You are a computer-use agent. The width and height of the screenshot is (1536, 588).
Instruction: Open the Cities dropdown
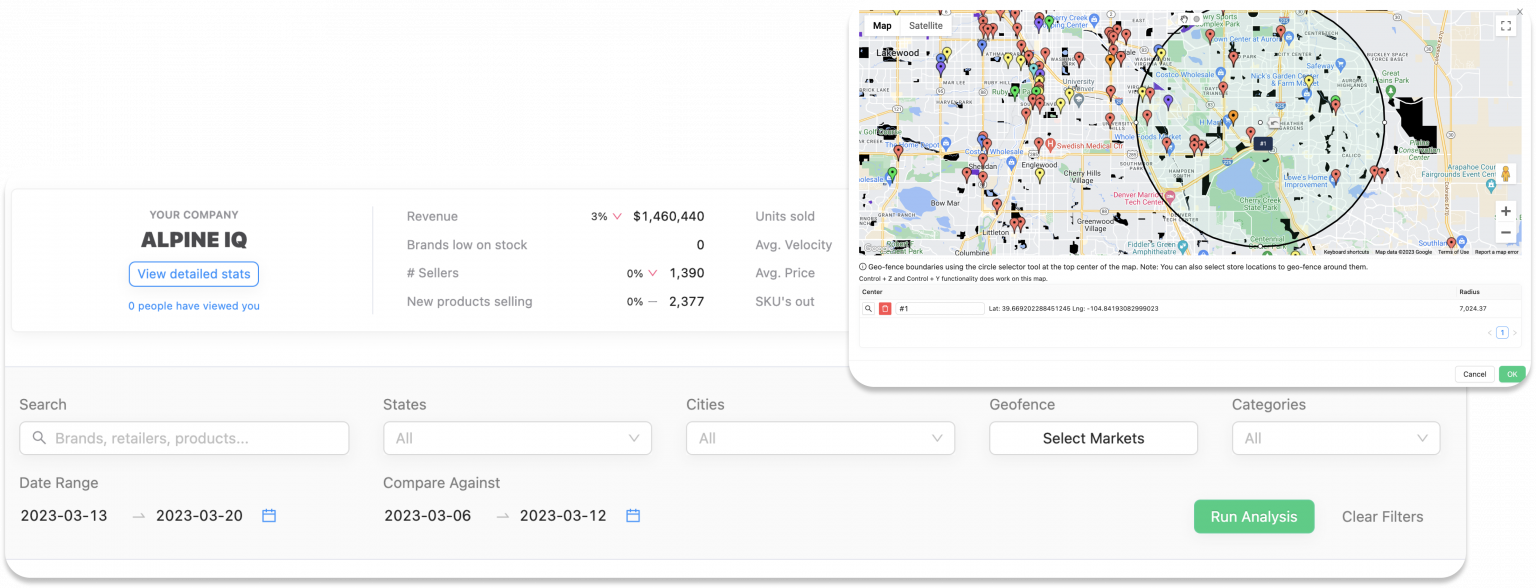click(820, 438)
